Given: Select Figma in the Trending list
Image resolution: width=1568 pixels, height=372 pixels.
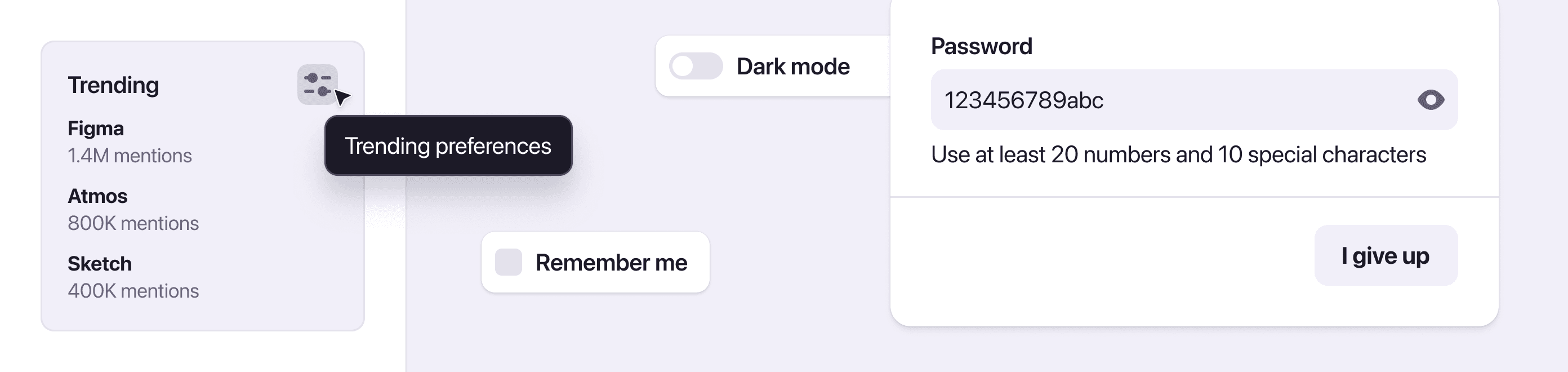Looking at the screenshot, I should [95, 129].
